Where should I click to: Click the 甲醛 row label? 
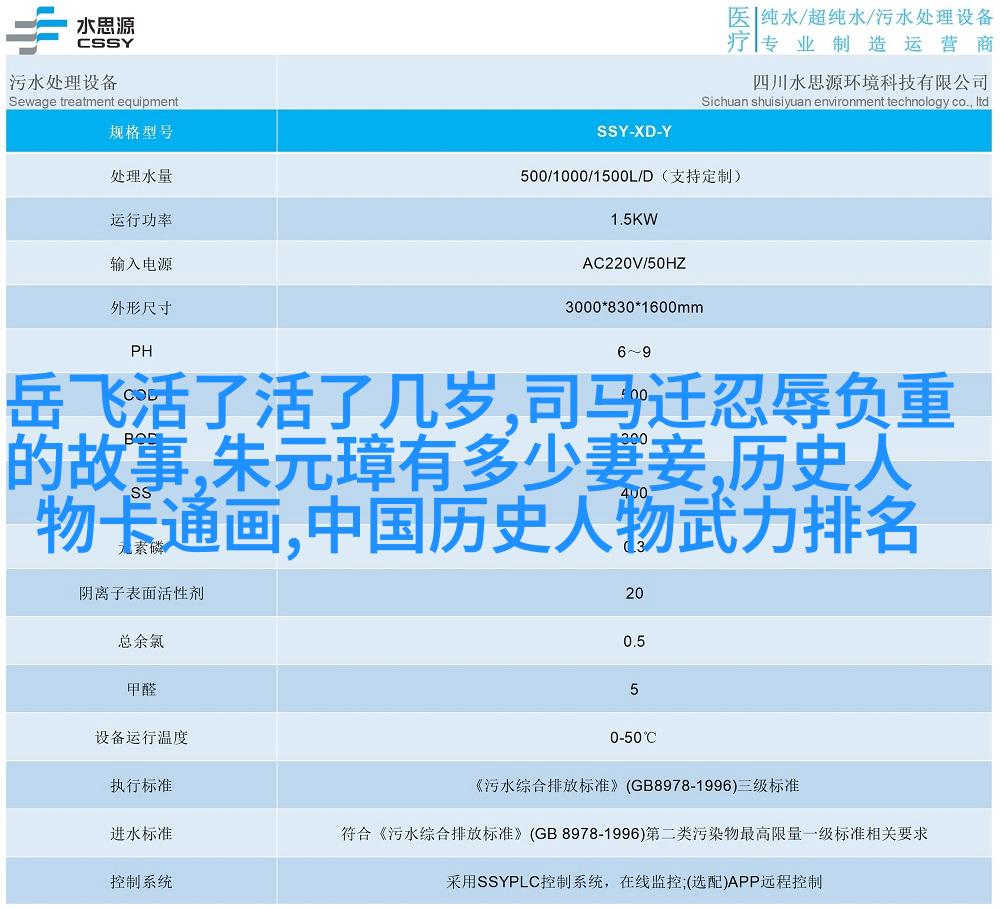click(141, 689)
